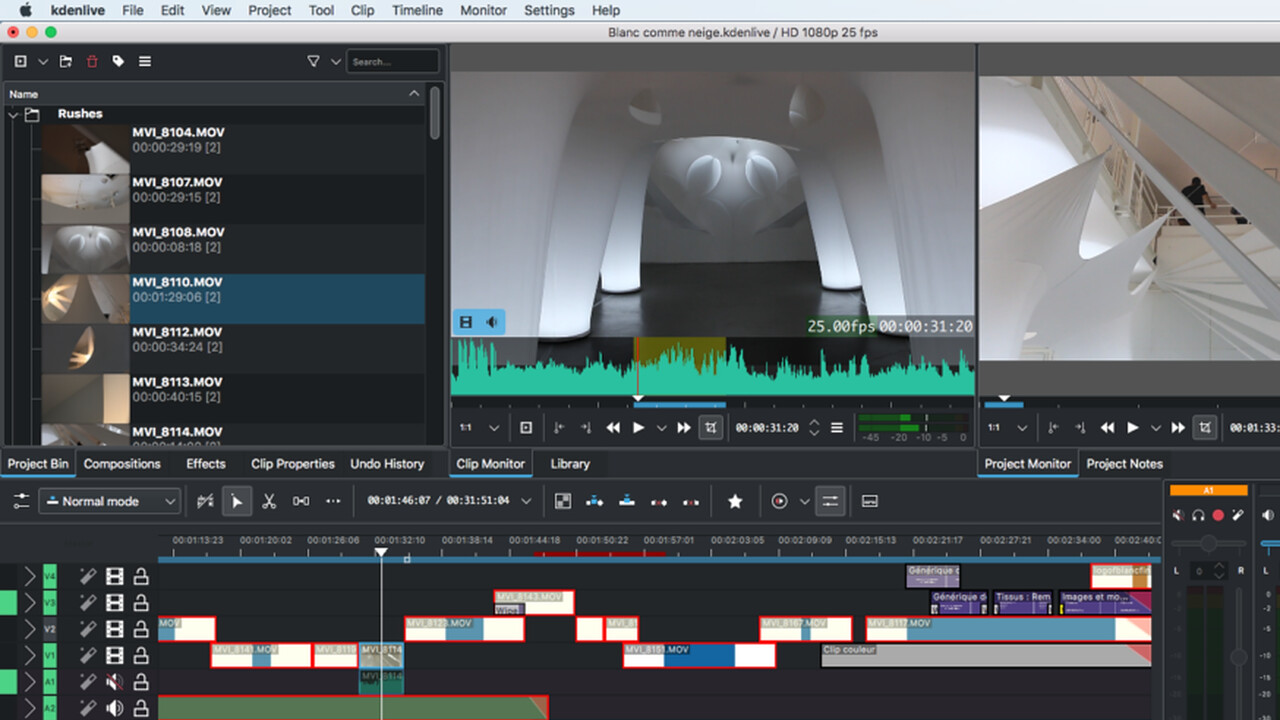Select the Spacer tool
Viewport: 1280px width, 720px height.
[x=301, y=501]
